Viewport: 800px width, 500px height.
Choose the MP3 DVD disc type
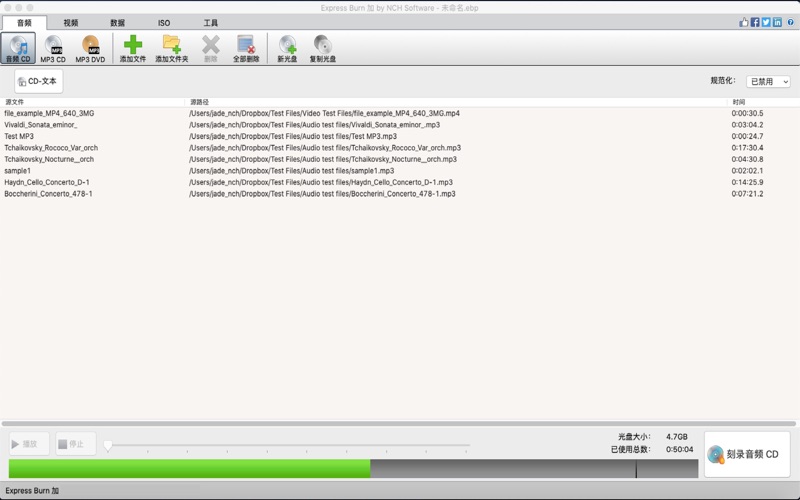90,47
